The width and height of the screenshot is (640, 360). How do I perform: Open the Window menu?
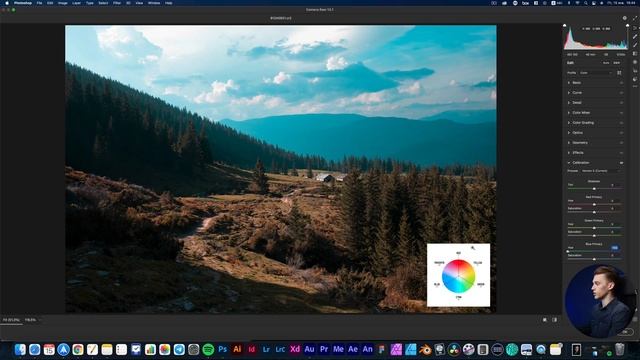tap(154, 3)
